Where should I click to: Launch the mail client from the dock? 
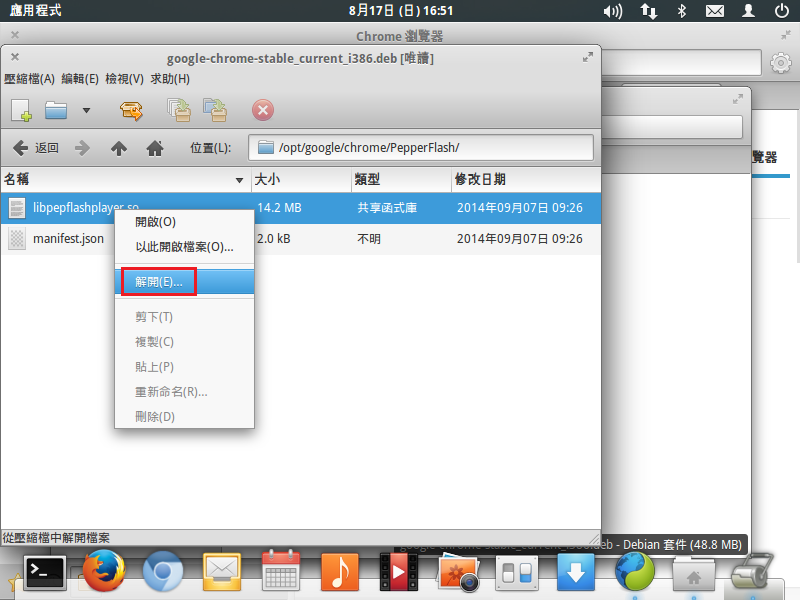point(221,571)
